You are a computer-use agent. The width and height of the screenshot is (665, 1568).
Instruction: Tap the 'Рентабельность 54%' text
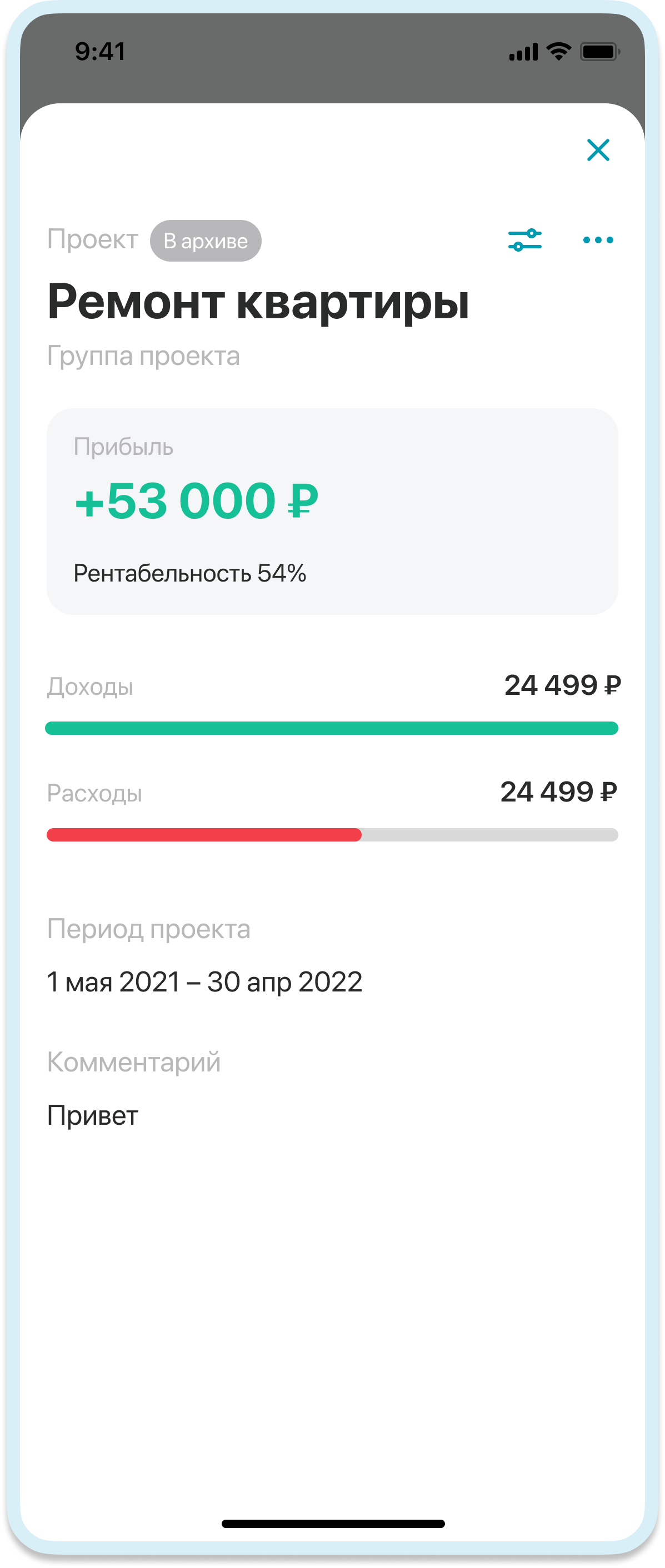click(x=190, y=573)
